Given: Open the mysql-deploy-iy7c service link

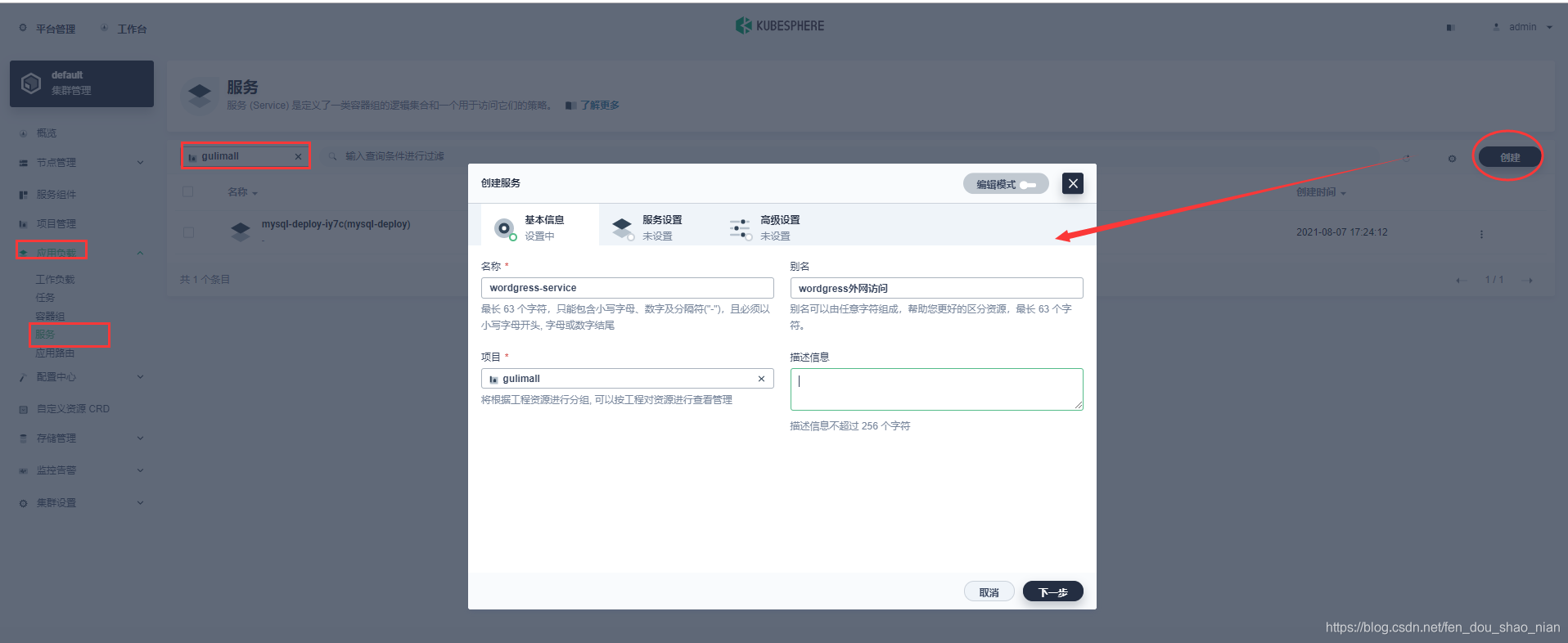Looking at the screenshot, I should point(336,224).
